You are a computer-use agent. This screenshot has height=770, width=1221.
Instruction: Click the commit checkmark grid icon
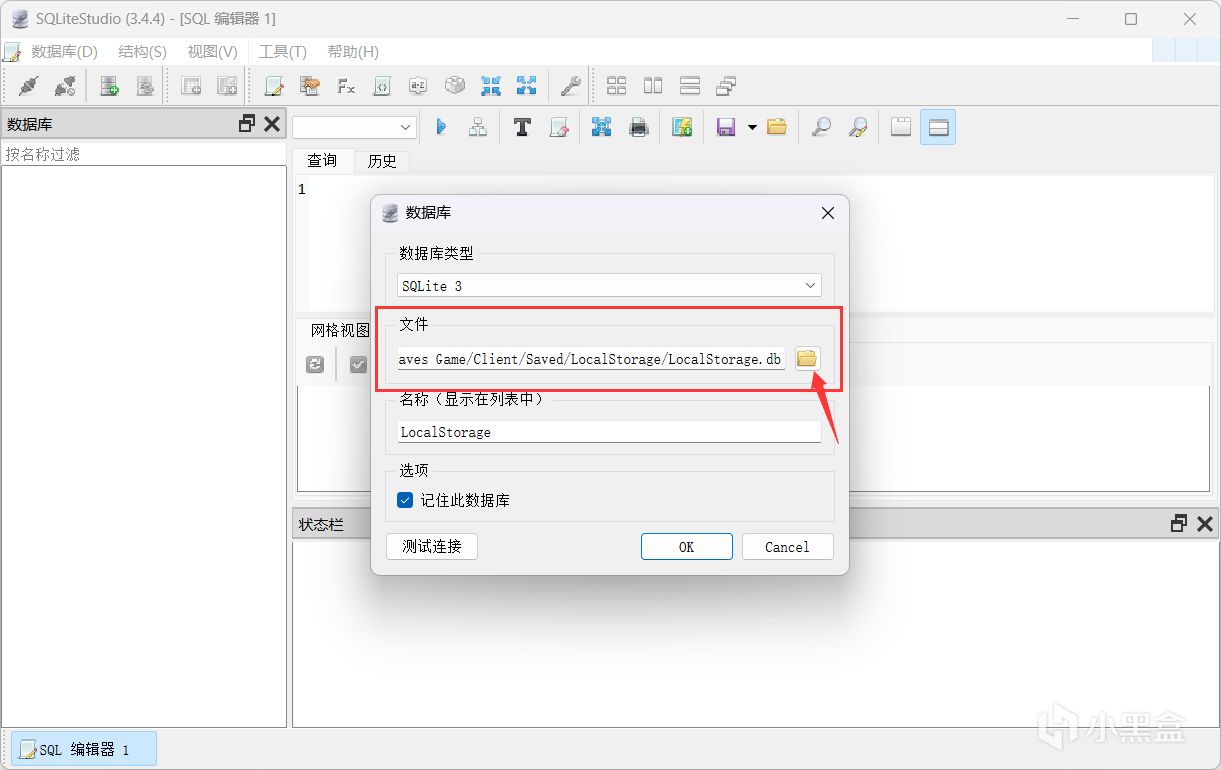(x=358, y=365)
